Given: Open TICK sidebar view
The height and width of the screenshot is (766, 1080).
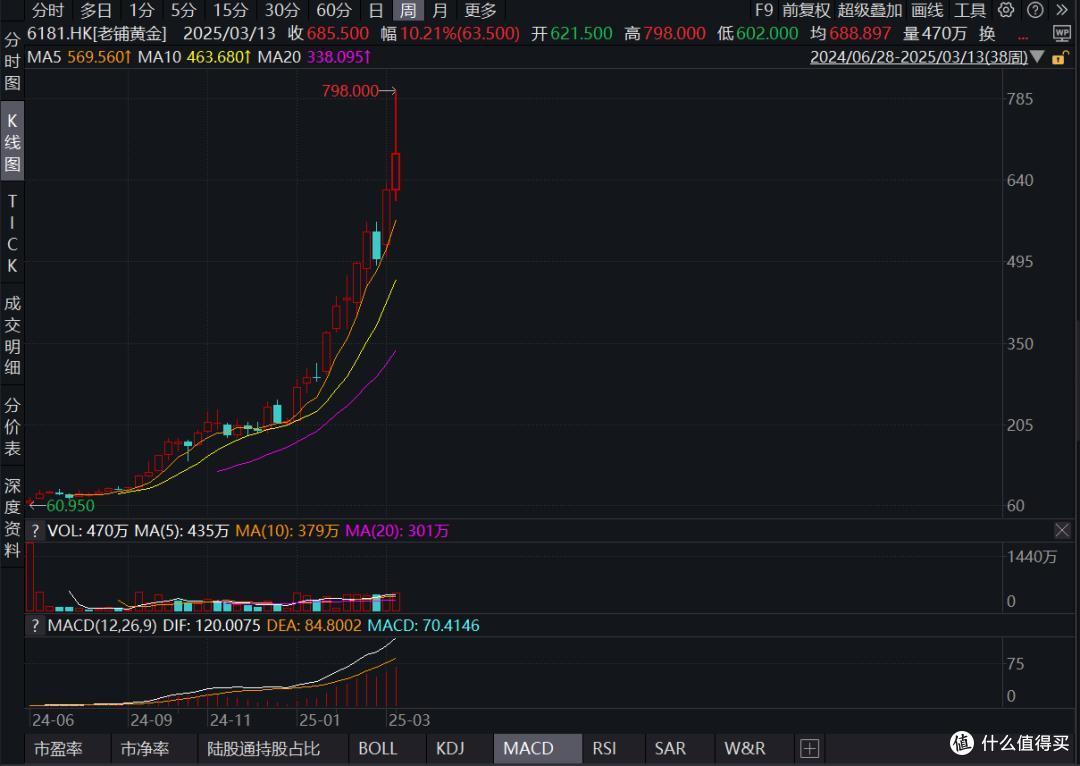Looking at the screenshot, I should click(x=12, y=234).
